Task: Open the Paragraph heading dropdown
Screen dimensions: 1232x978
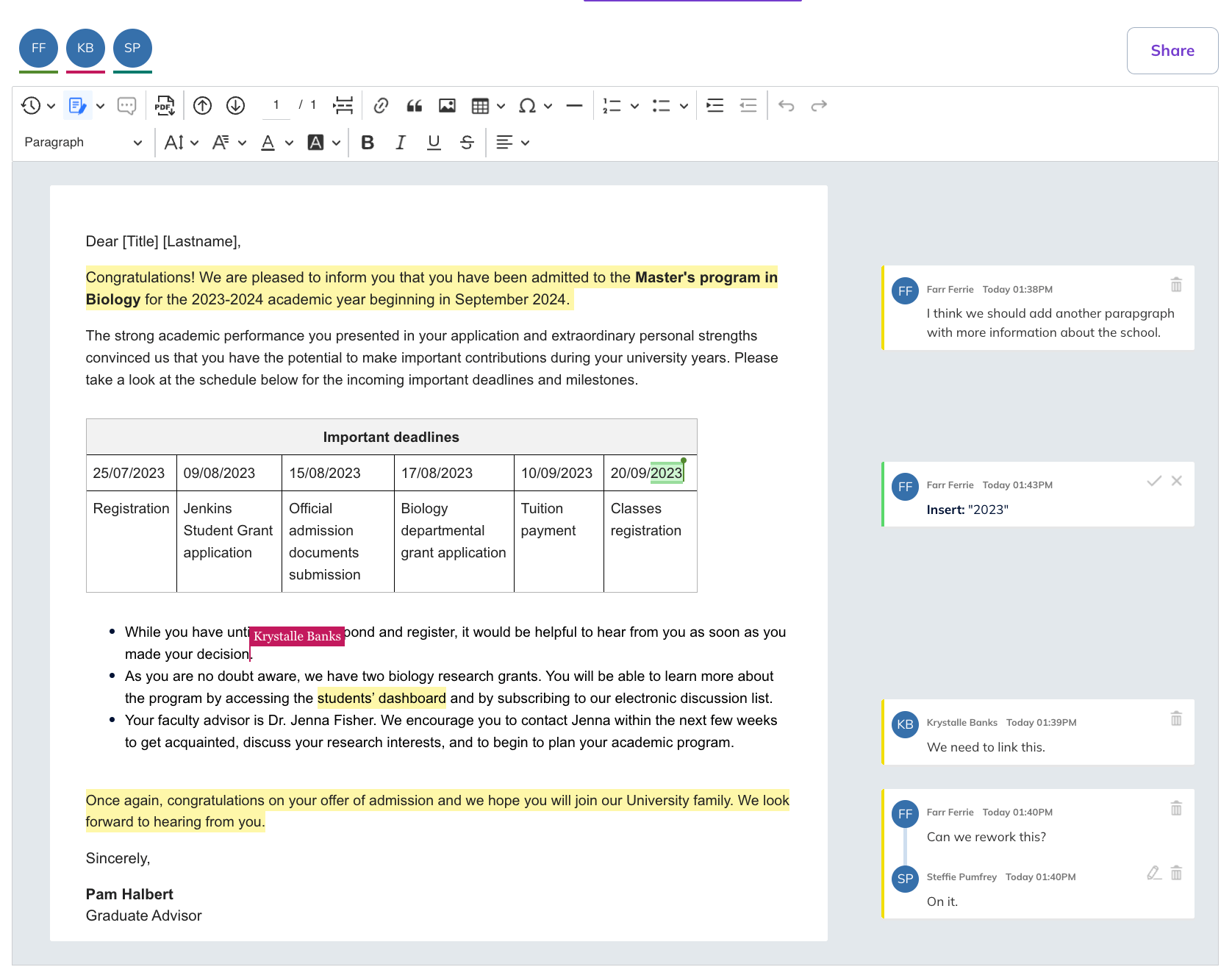Action: pyautogui.click(x=82, y=143)
